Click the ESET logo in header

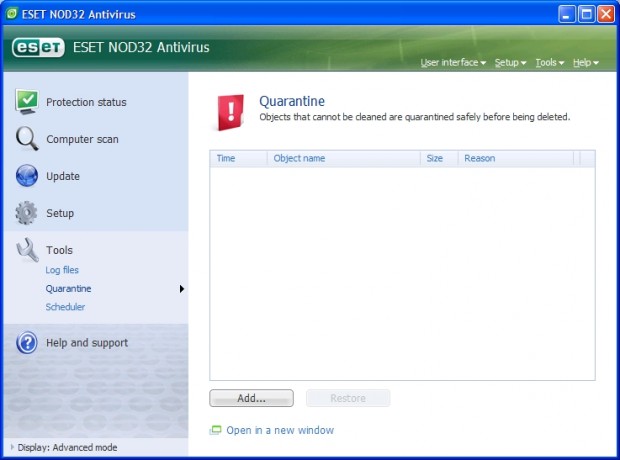click(38, 47)
